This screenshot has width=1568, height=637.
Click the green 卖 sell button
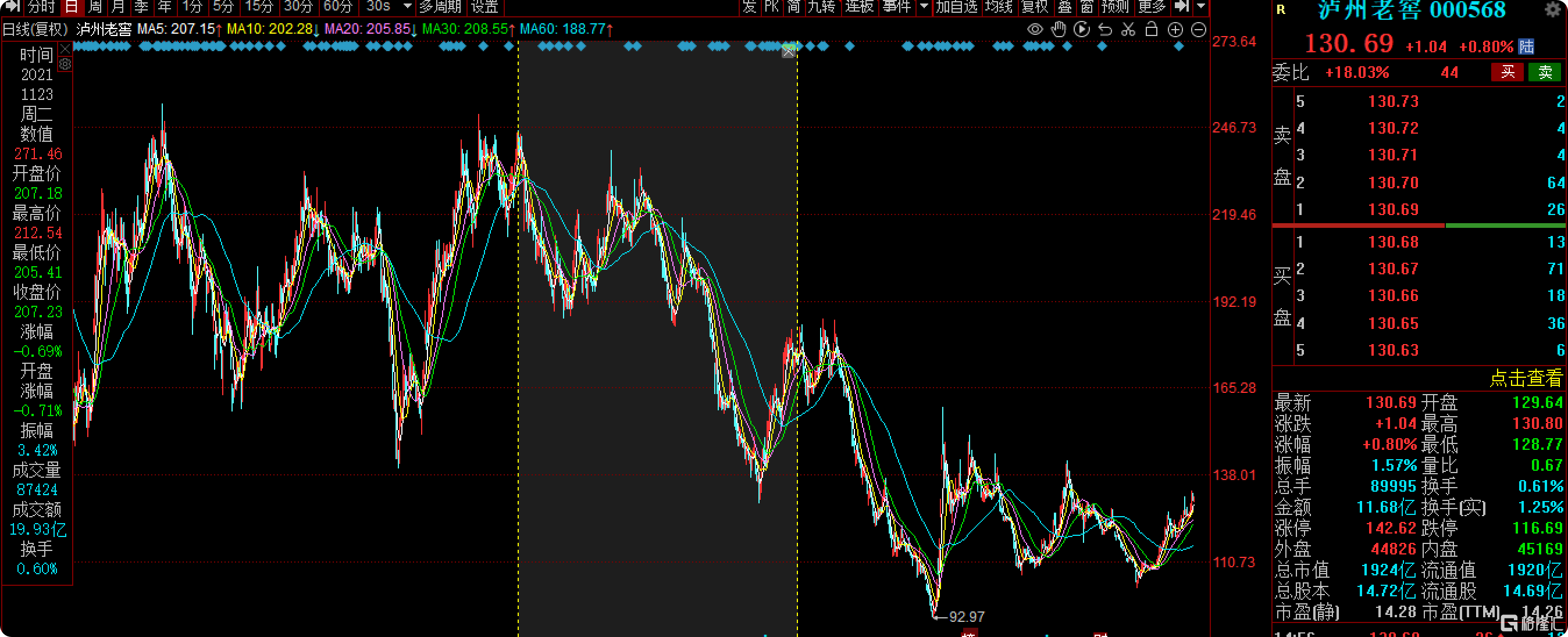(1545, 72)
